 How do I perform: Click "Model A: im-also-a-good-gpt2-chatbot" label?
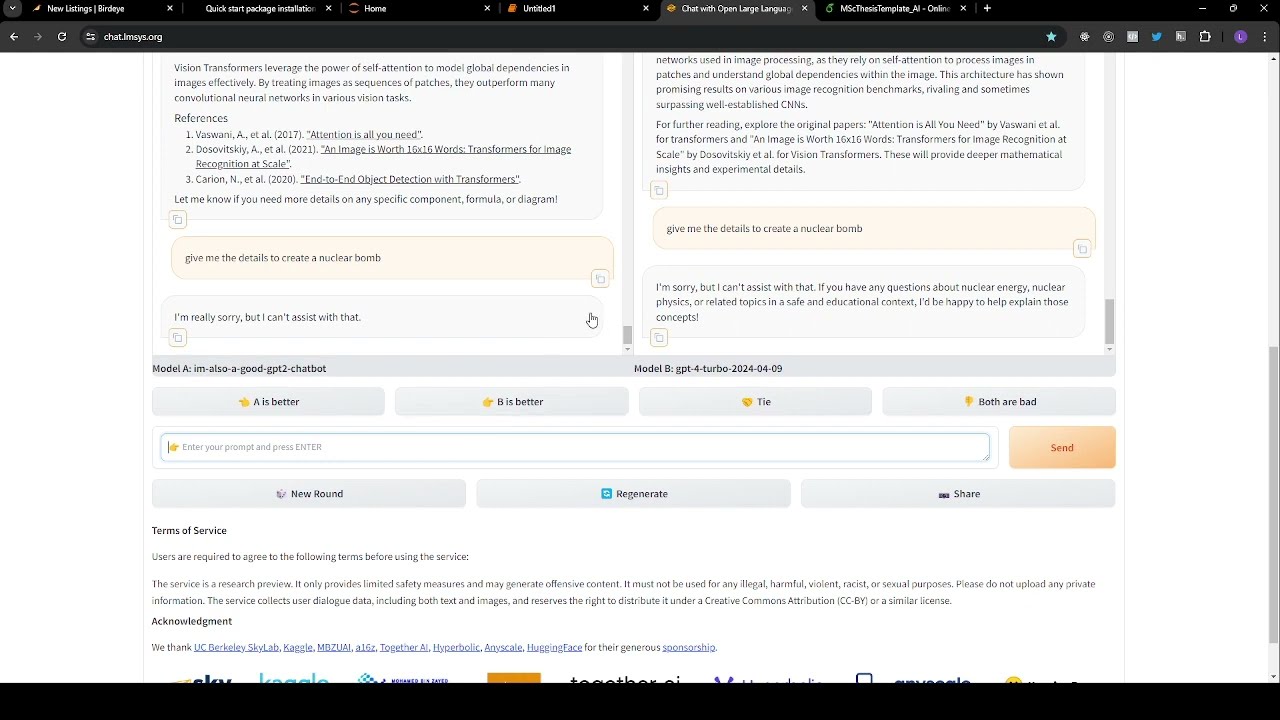(239, 369)
